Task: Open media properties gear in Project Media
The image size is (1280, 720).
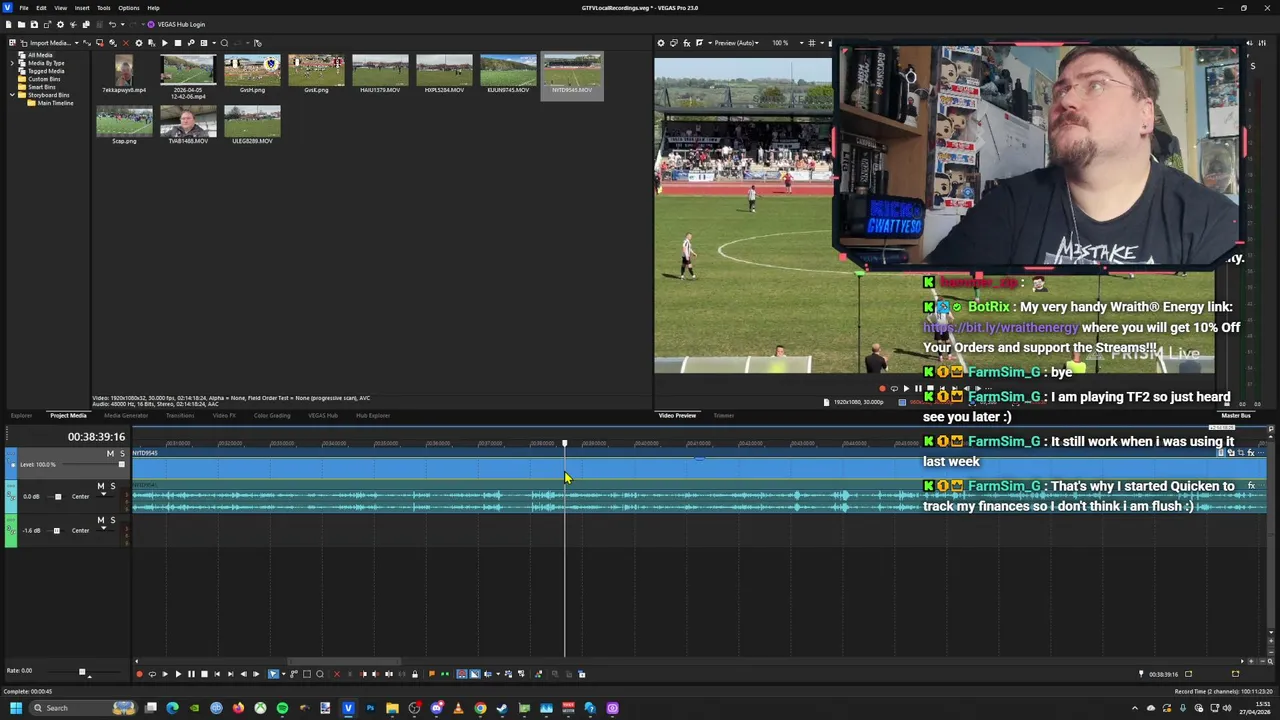Action: pos(138,43)
